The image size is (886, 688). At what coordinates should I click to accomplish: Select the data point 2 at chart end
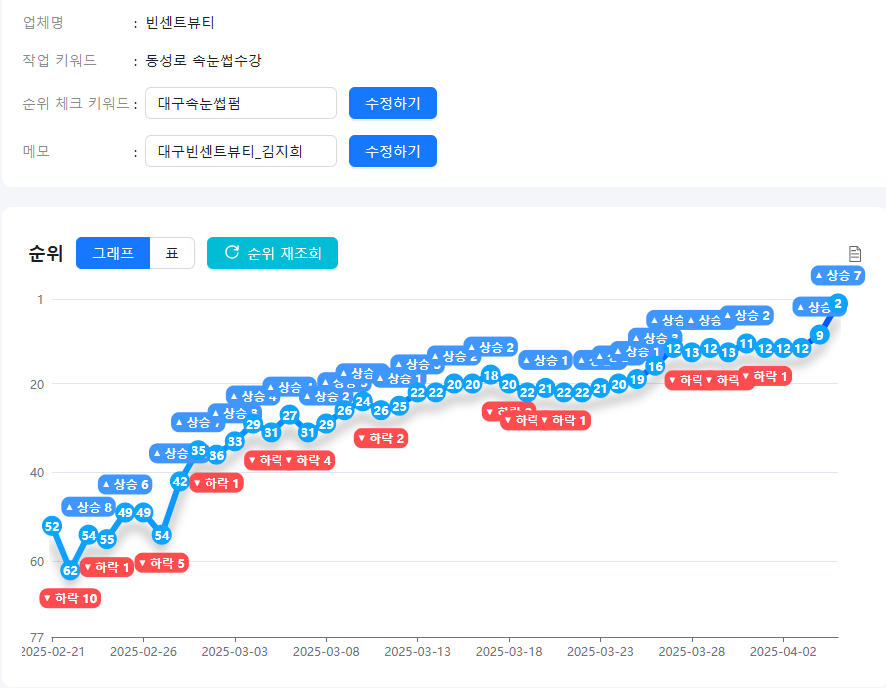pyautogui.click(x=837, y=304)
